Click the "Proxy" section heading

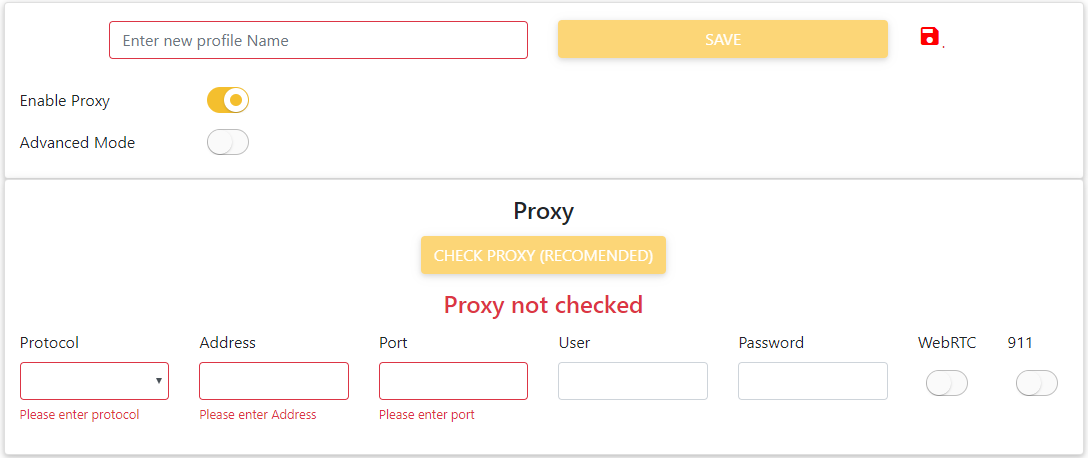[x=543, y=211]
